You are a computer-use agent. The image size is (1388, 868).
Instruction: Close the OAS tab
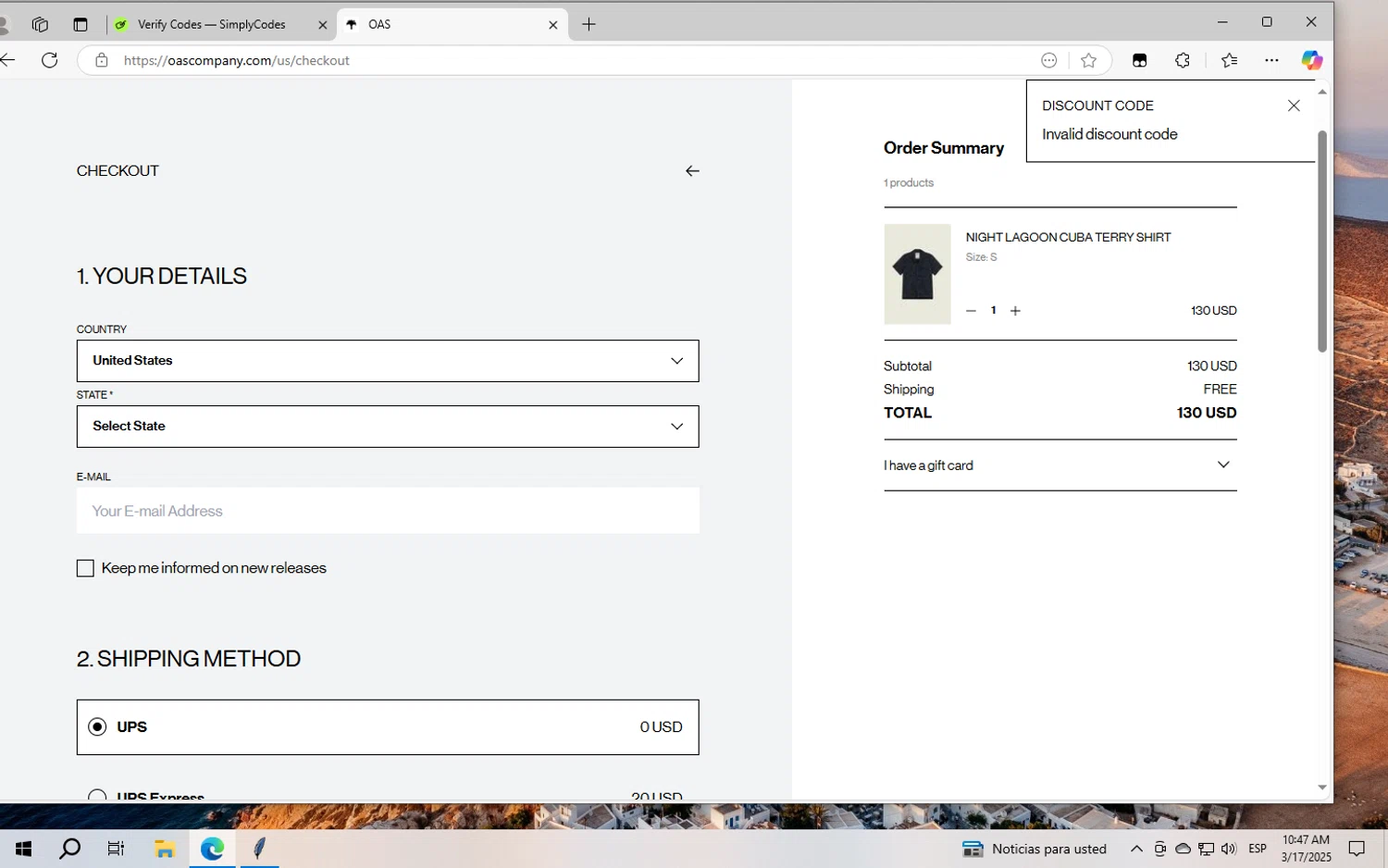tap(552, 25)
